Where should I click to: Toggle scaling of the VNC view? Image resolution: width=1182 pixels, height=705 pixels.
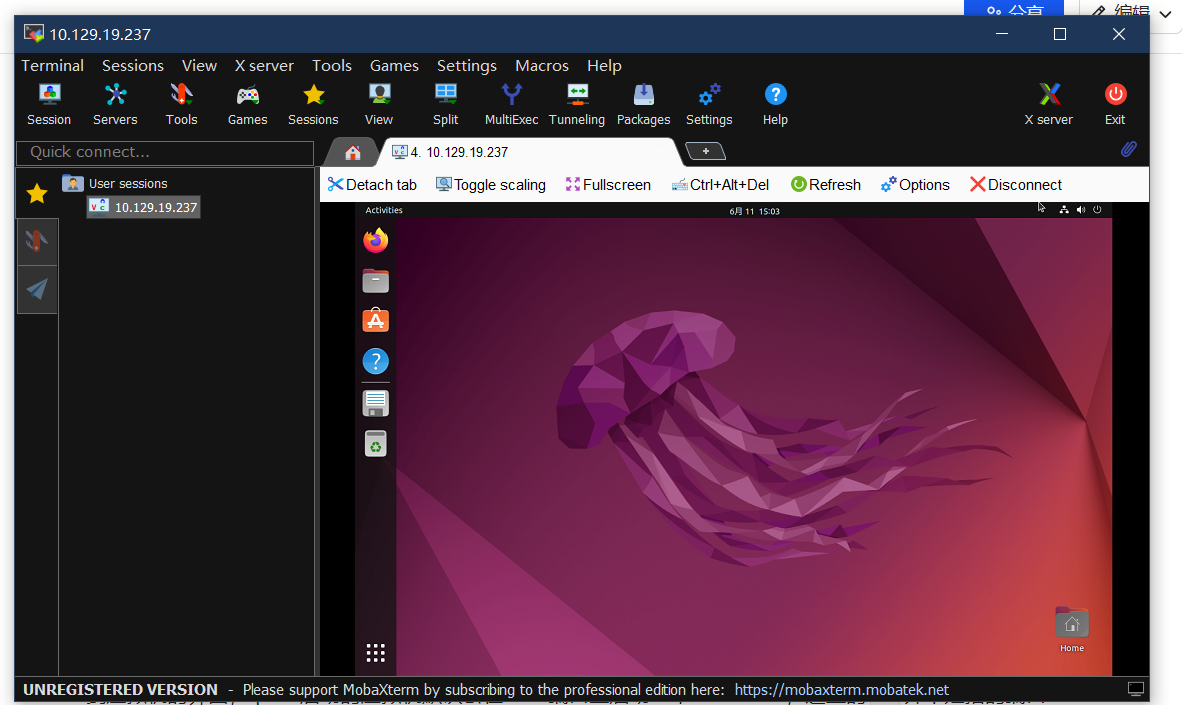point(491,185)
